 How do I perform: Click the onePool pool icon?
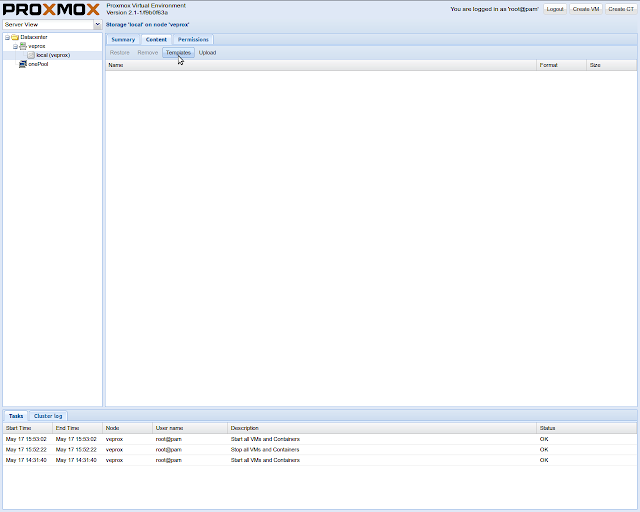click(x=23, y=64)
